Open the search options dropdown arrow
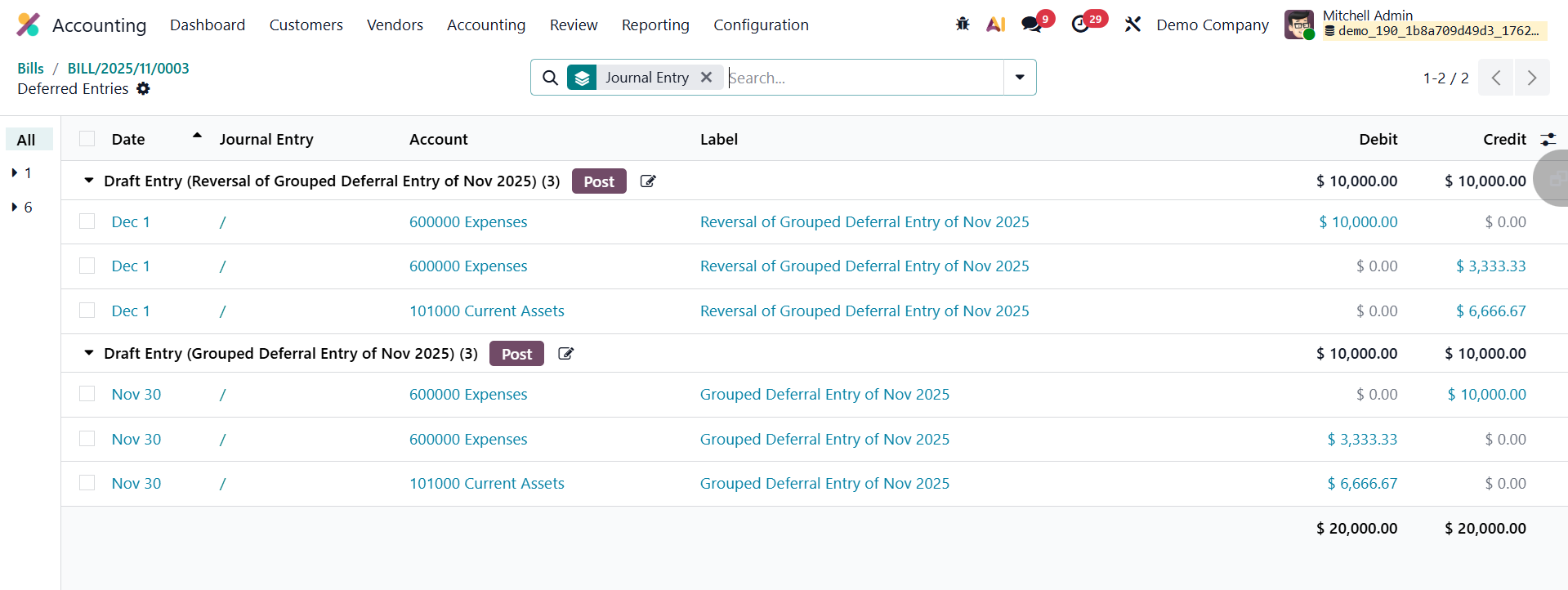1568x590 pixels. coord(1020,77)
